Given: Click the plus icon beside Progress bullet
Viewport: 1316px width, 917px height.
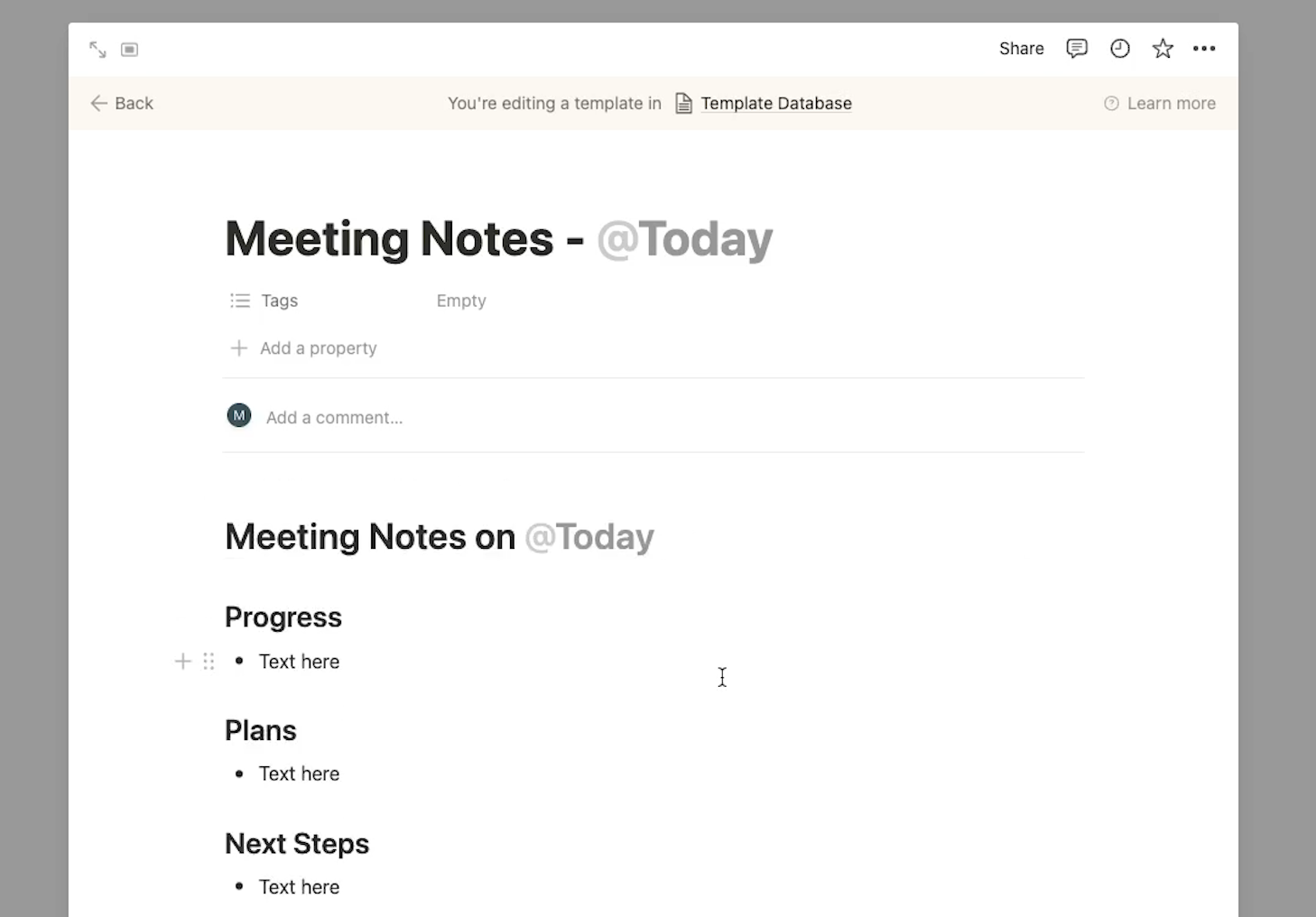Looking at the screenshot, I should pos(183,662).
